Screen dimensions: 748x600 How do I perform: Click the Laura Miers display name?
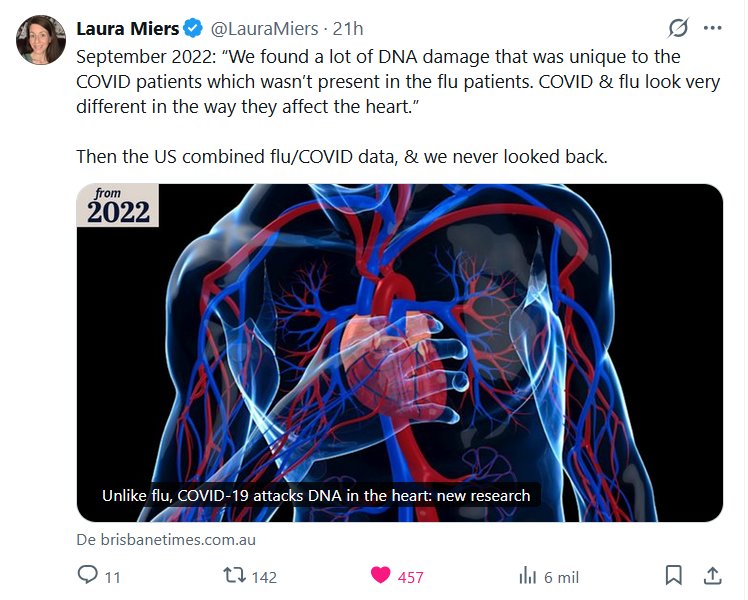click(x=128, y=29)
